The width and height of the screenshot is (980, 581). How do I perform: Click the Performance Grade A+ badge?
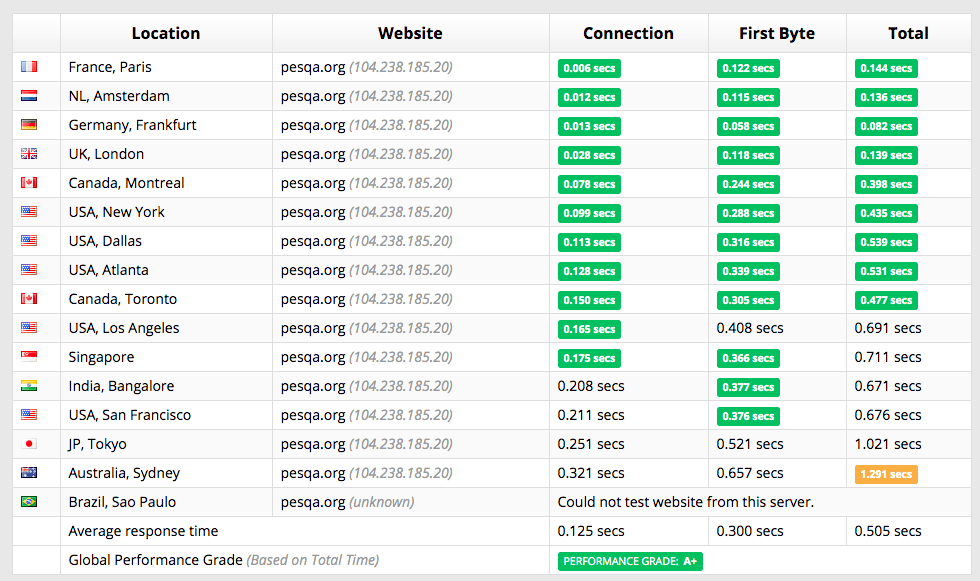click(630, 561)
